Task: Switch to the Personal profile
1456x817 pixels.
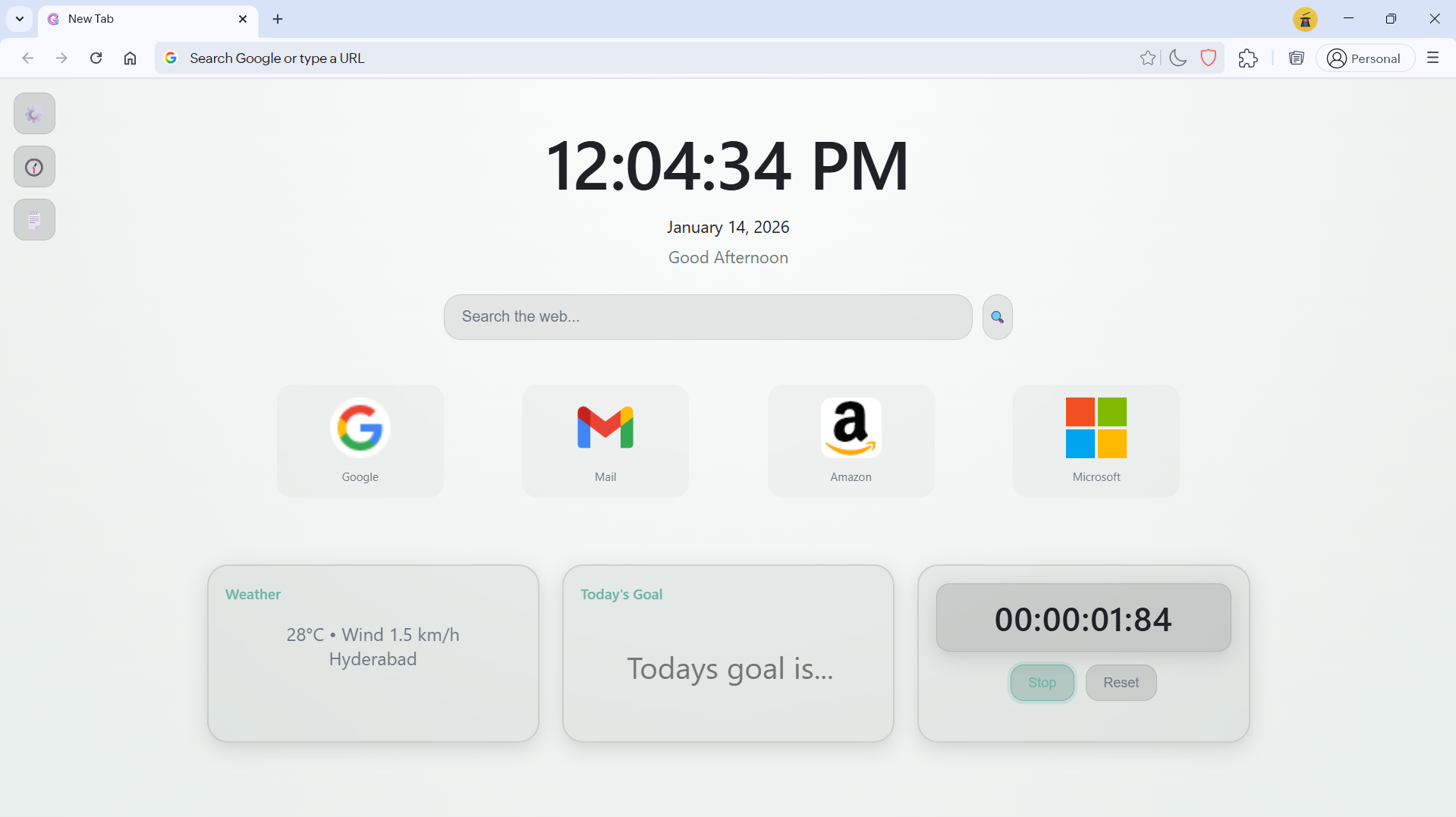Action: [x=1364, y=58]
